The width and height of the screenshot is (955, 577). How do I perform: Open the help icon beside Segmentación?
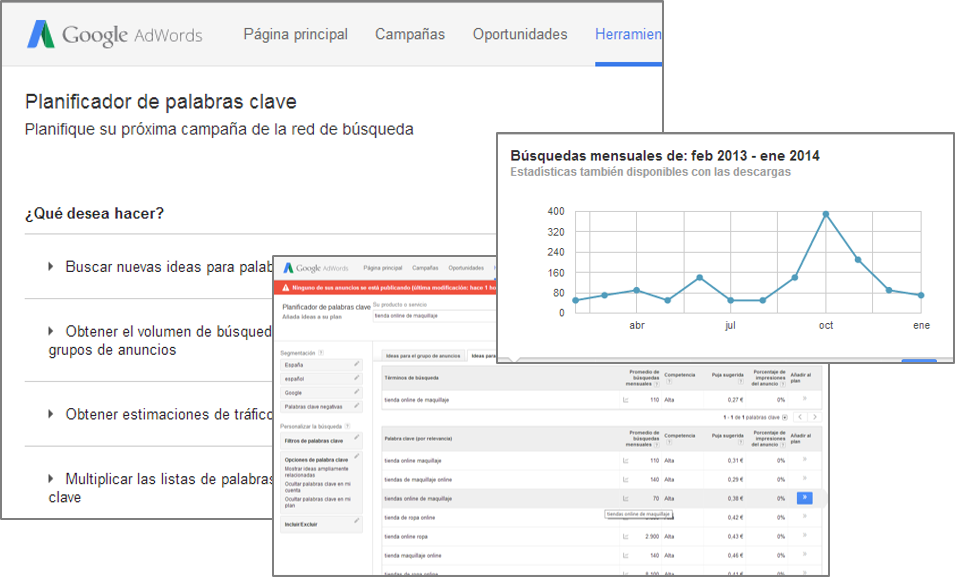tap(321, 353)
